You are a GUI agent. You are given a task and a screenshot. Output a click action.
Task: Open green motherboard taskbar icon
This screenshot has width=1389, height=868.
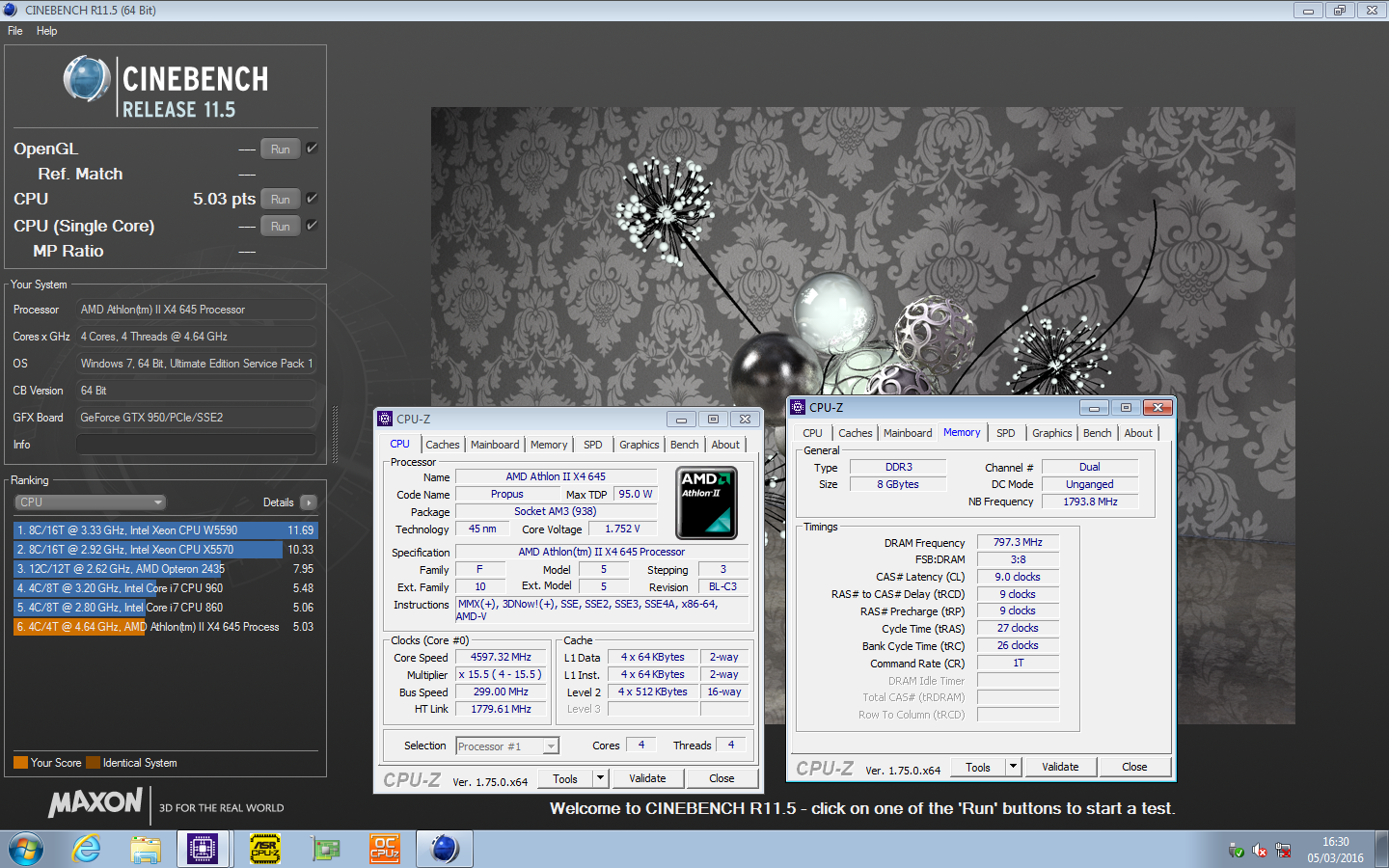(325, 849)
